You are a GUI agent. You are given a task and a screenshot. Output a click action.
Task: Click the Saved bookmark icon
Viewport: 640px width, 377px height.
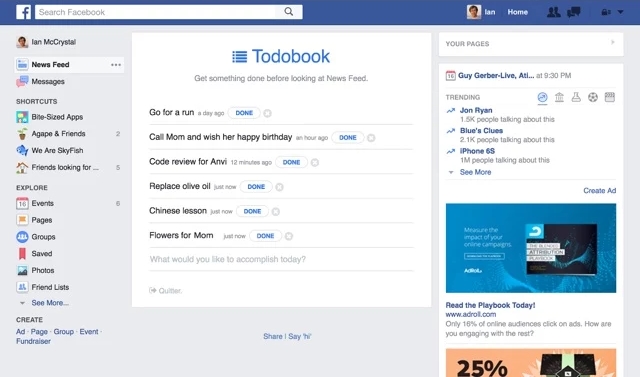coord(22,253)
